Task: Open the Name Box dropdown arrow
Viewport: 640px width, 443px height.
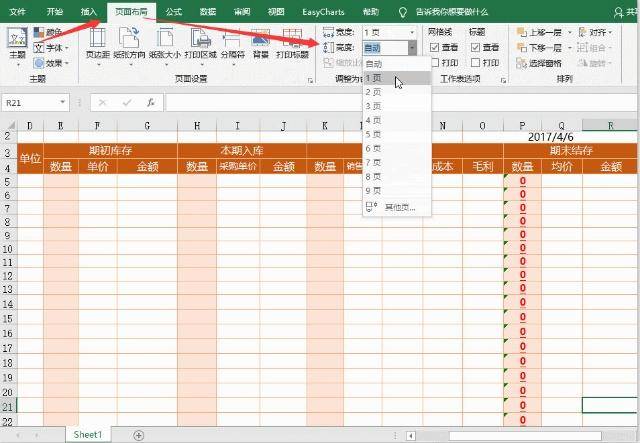Action: [x=63, y=102]
